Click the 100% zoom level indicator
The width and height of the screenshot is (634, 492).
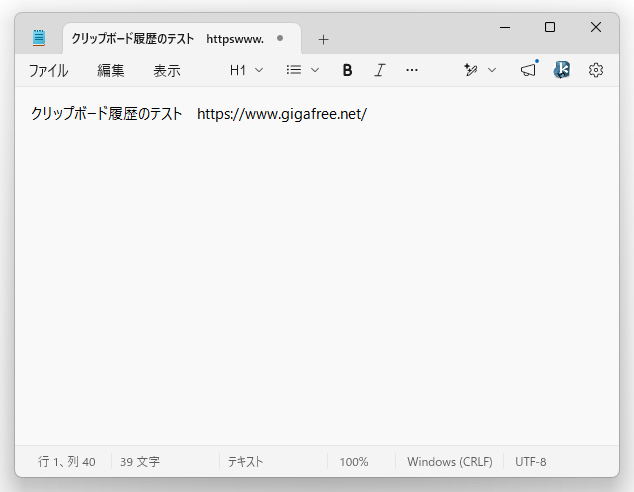pos(354,462)
